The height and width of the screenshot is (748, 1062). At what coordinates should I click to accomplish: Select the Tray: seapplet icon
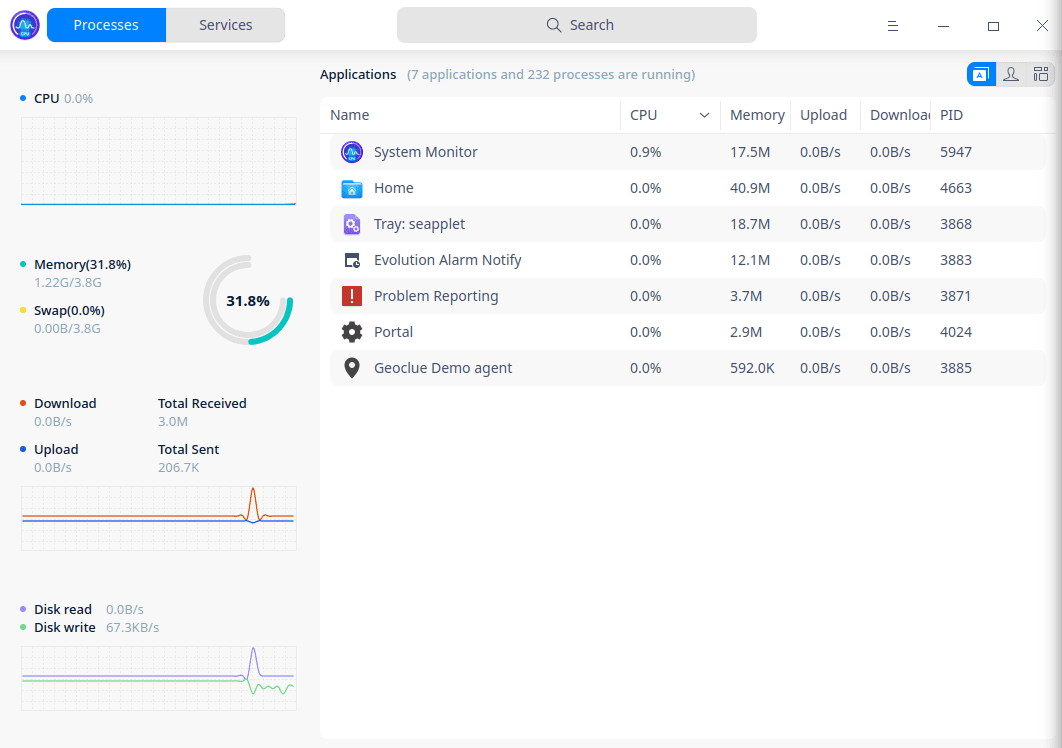click(x=352, y=224)
